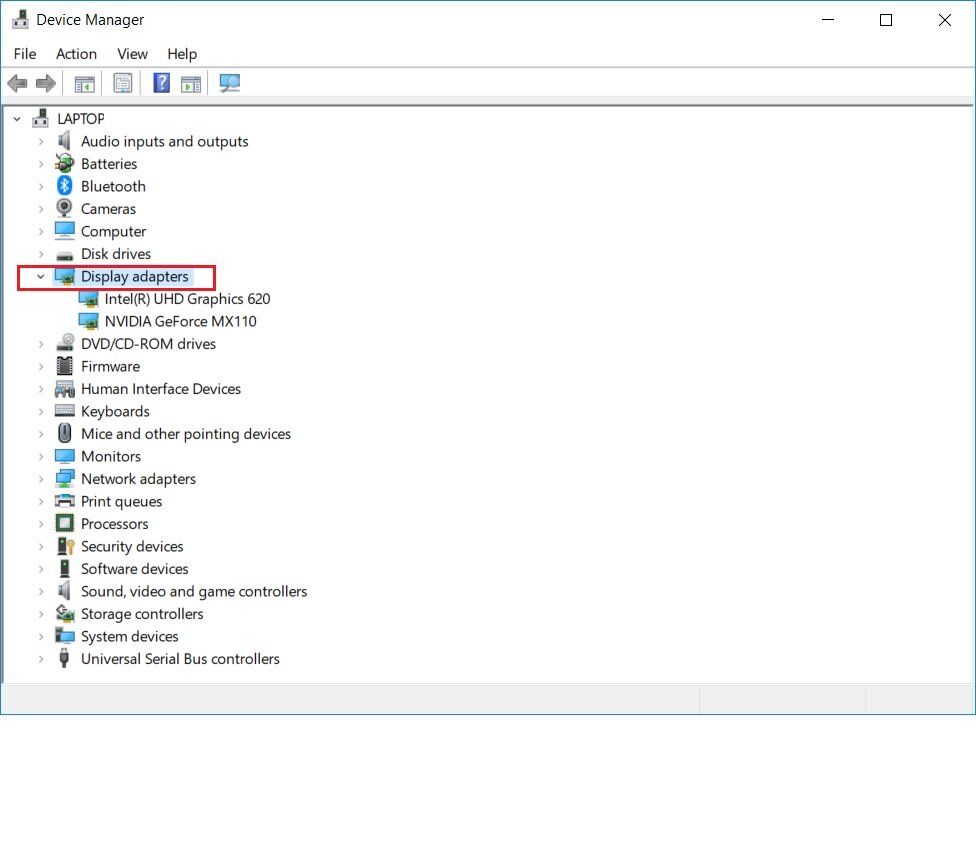Close the Device Manager window
The width and height of the screenshot is (976, 850).
pyautogui.click(x=944, y=20)
